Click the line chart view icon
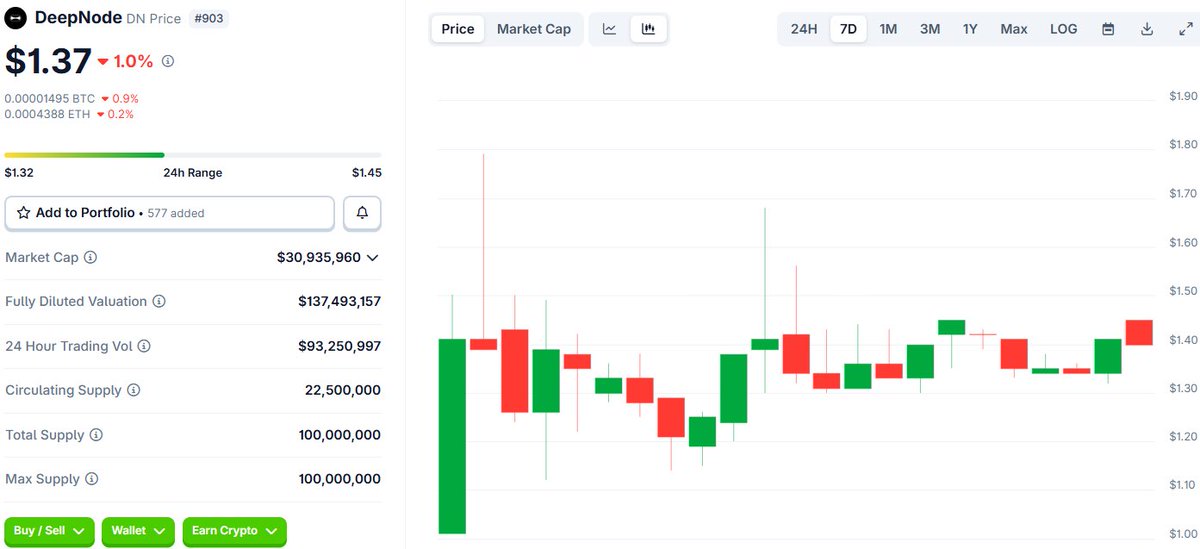Image resolution: width=1200 pixels, height=549 pixels. click(609, 29)
